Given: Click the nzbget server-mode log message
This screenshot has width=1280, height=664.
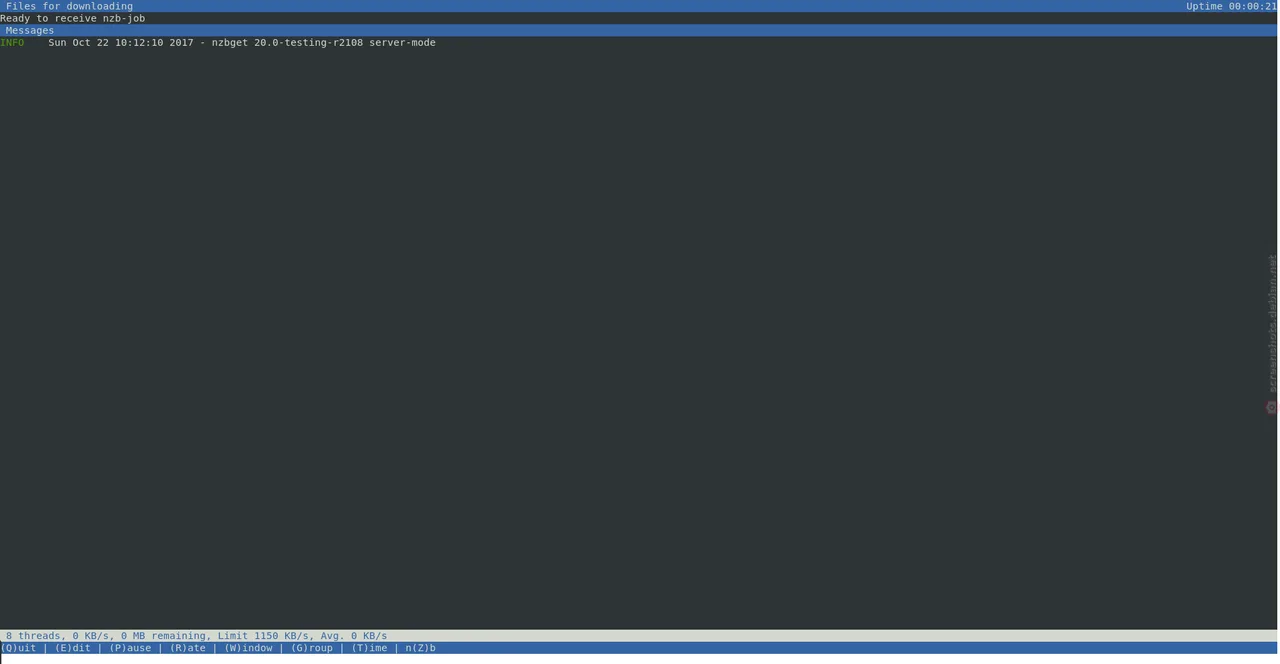Looking at the screenshot, I should tap(242, 42).
